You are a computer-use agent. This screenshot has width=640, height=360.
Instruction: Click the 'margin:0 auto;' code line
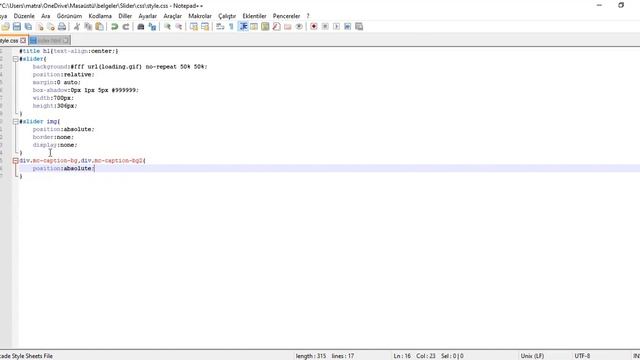57,82
